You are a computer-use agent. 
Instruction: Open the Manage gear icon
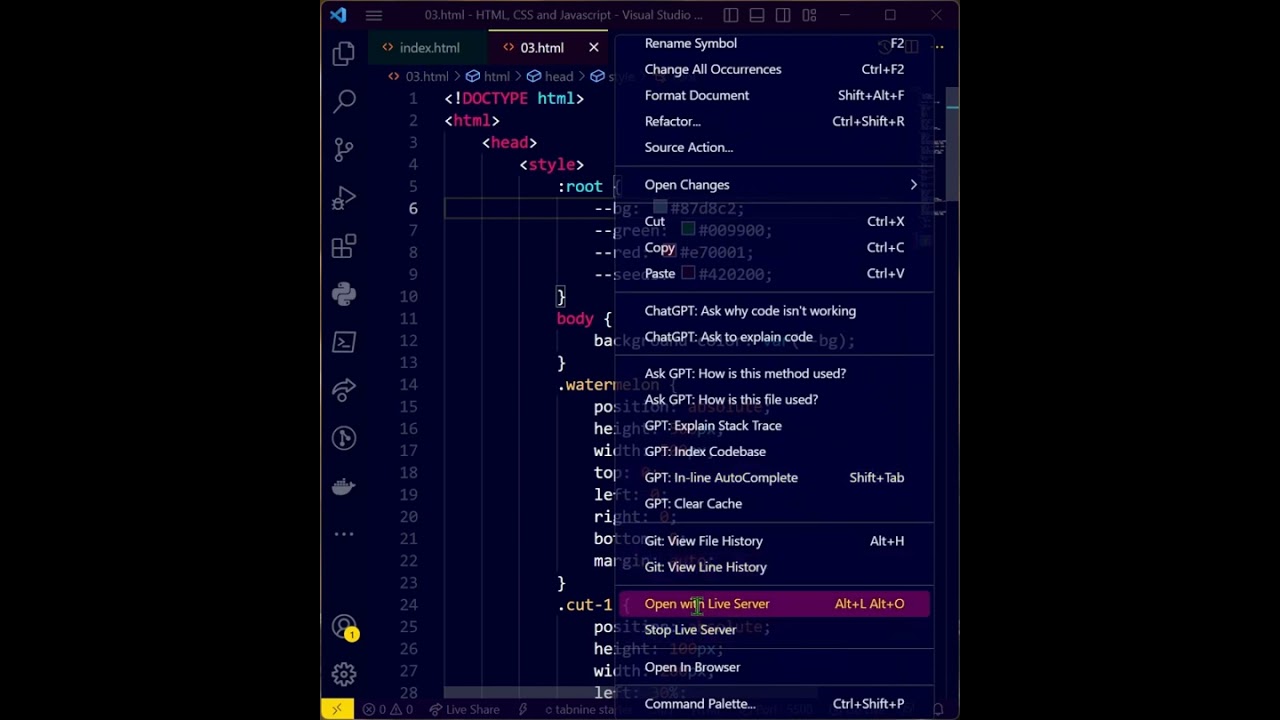[x=343, y=675]
